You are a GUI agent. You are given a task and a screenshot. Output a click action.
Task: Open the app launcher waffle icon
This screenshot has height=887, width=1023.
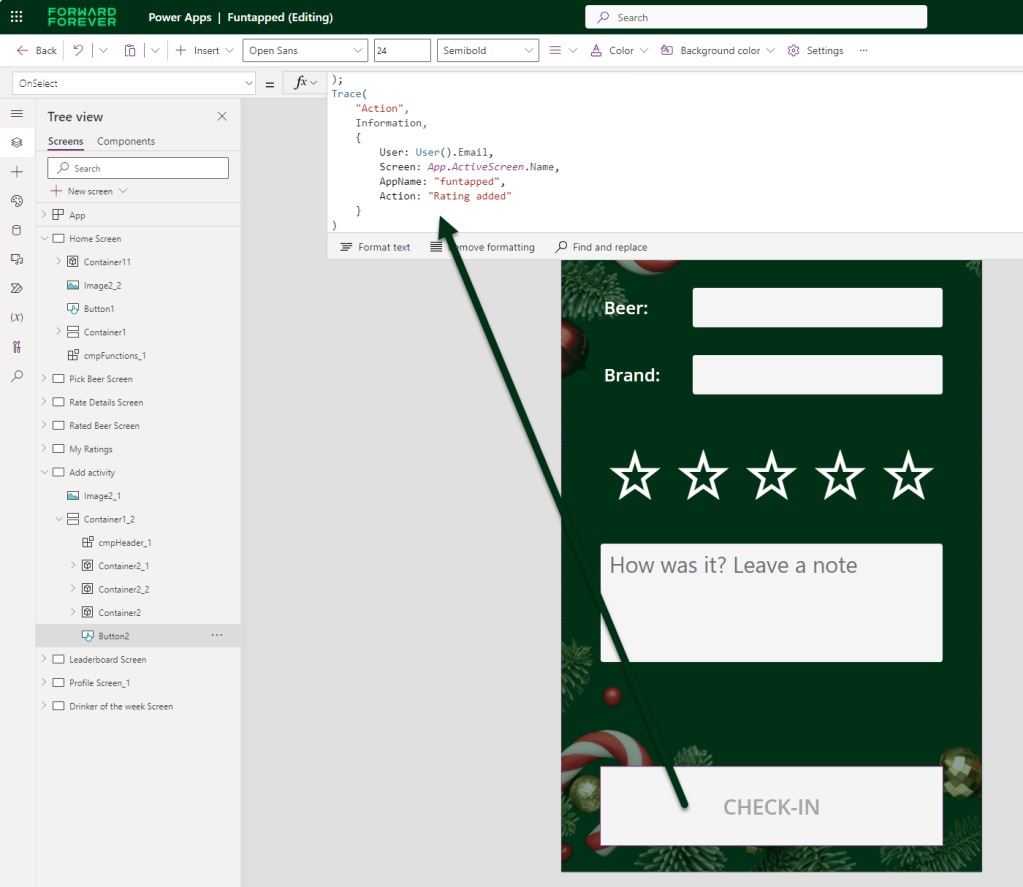pos(16,17)
